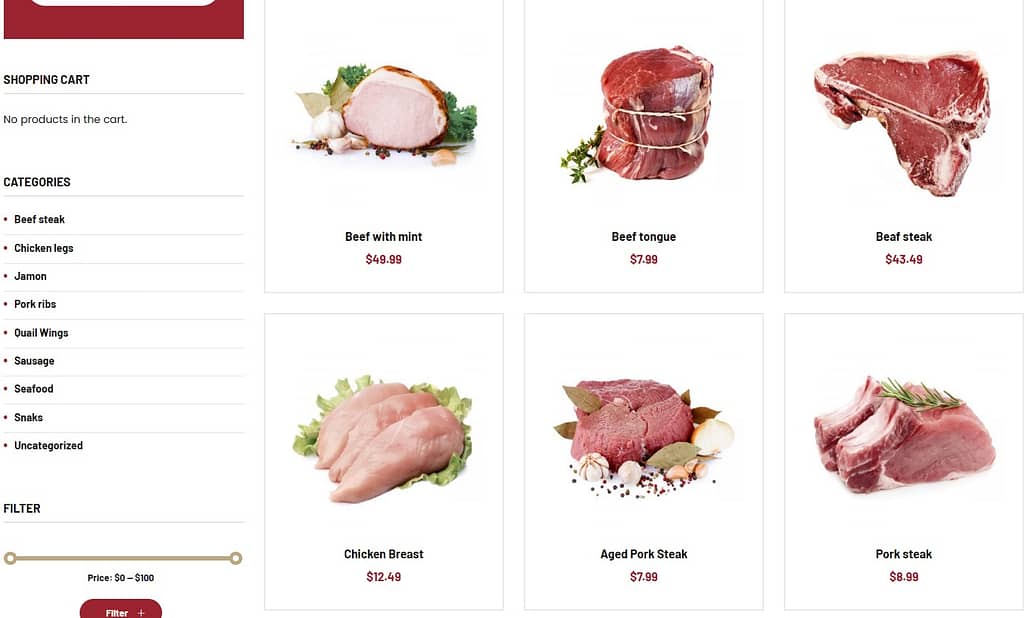Click the red Filter button
The height and width of the screenshot is (618, 1024).
(121, 610)
